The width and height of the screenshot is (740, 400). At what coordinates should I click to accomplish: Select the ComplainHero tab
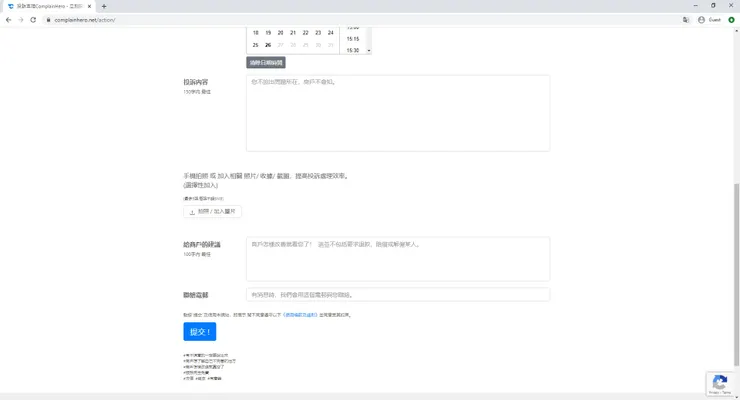[50, 7]
